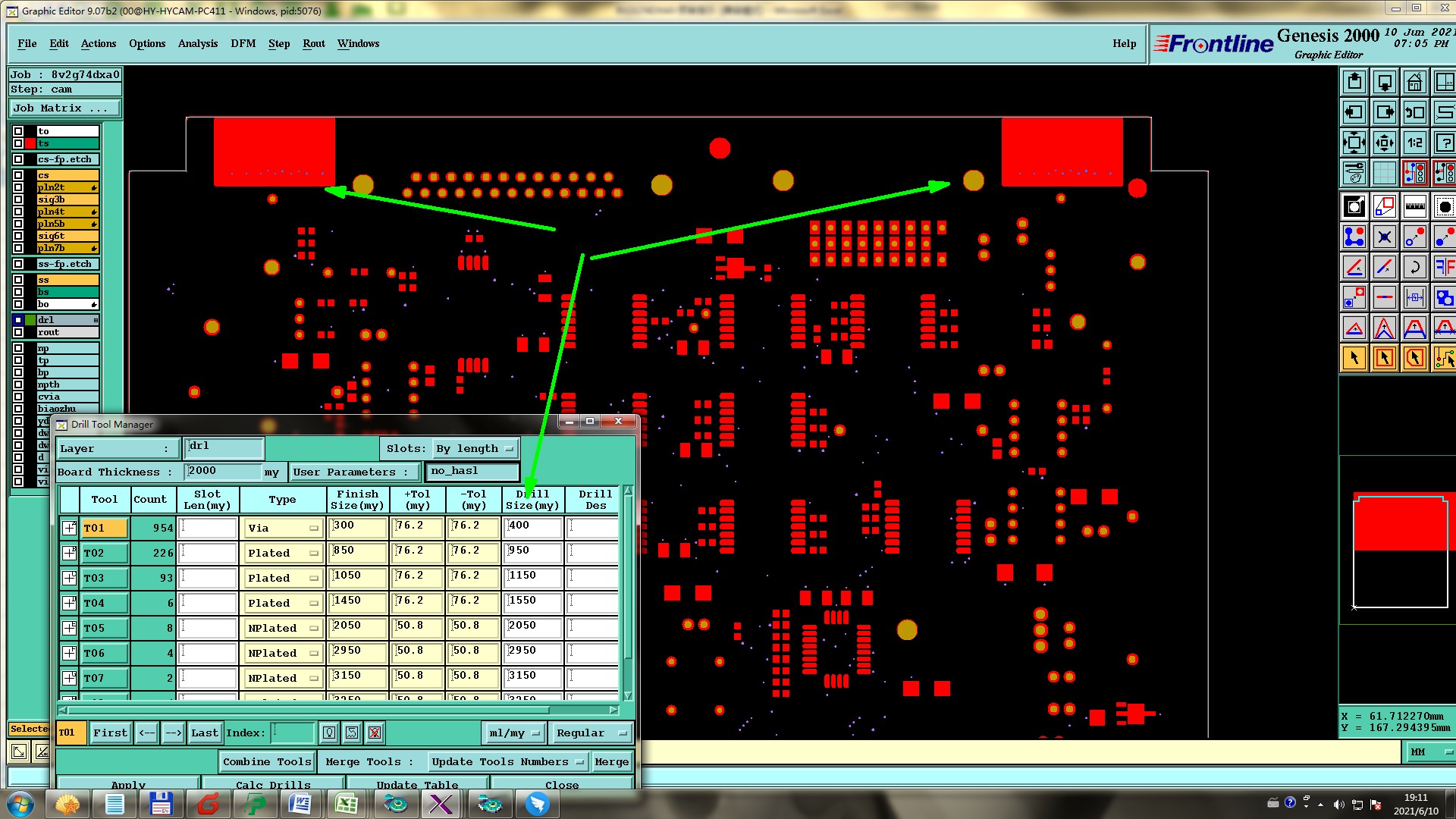Click the red color swatch of layer ts
The width and height of the screenshot is (1456, 819).
[x=30, y=143]
